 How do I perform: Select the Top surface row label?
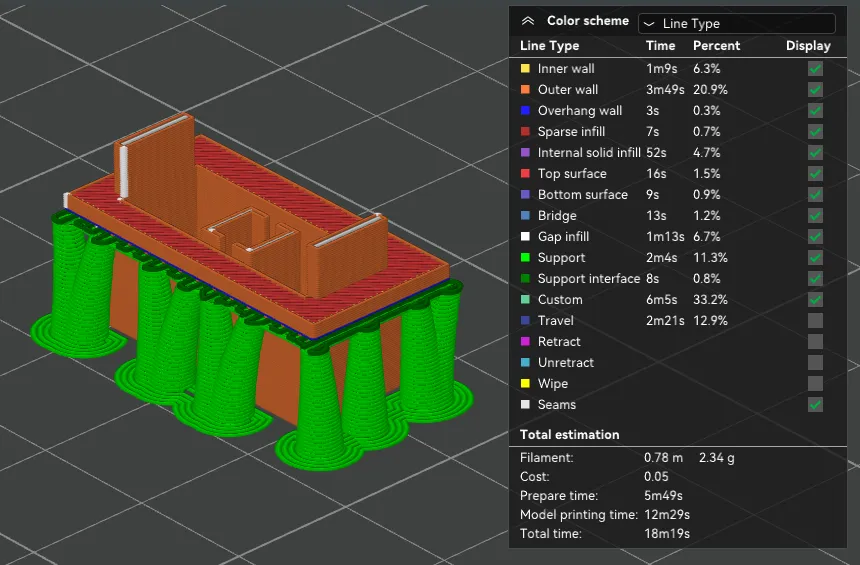tap(571, 174)
